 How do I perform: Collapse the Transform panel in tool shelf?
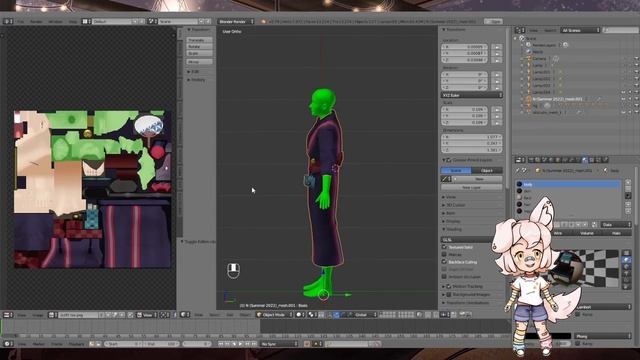[x=198, y=30]
